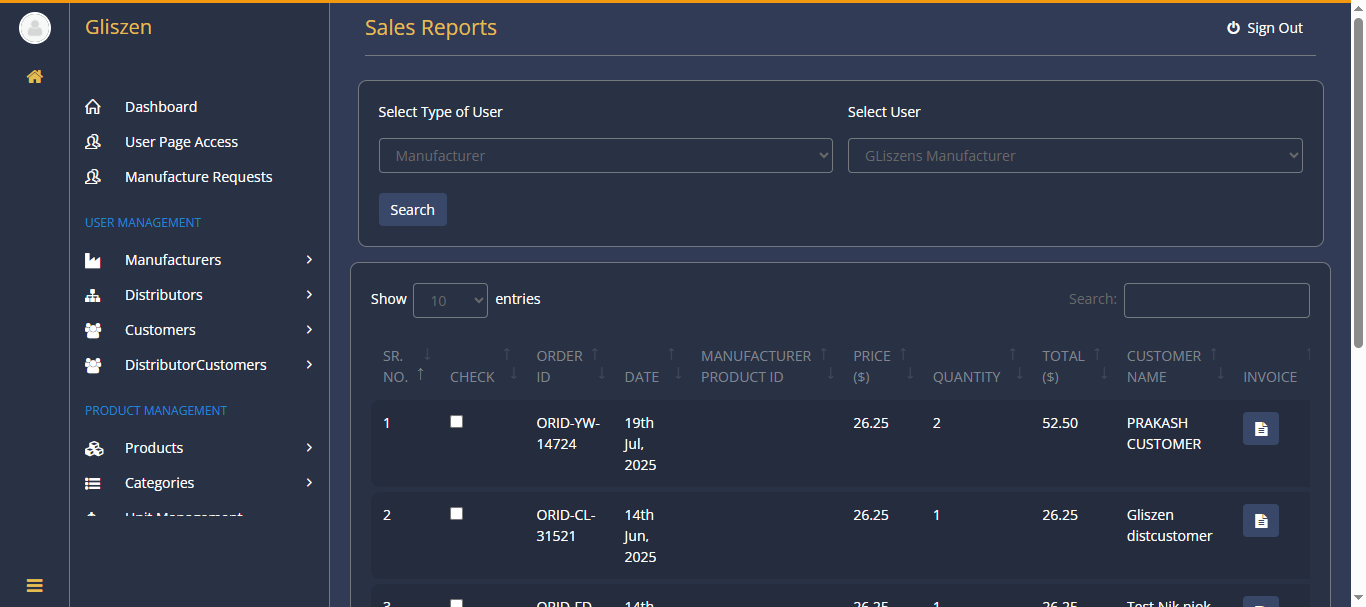Expand the Products submenu chevron
The image size is (1366, 607).
pos(309,448)
